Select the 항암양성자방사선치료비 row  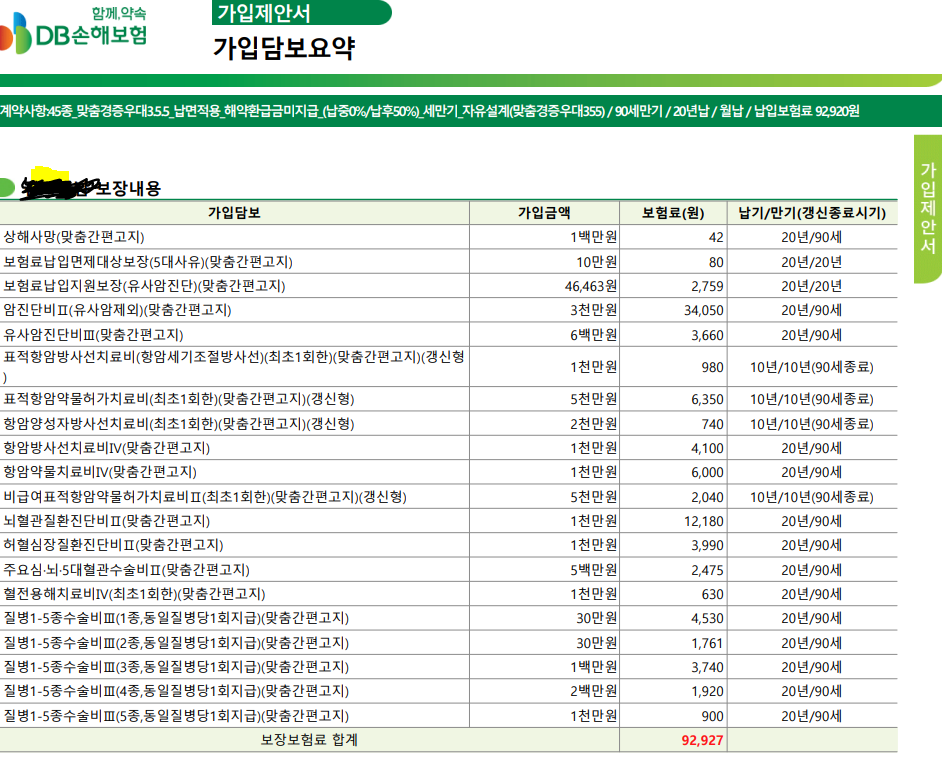[x=449, y=424]
